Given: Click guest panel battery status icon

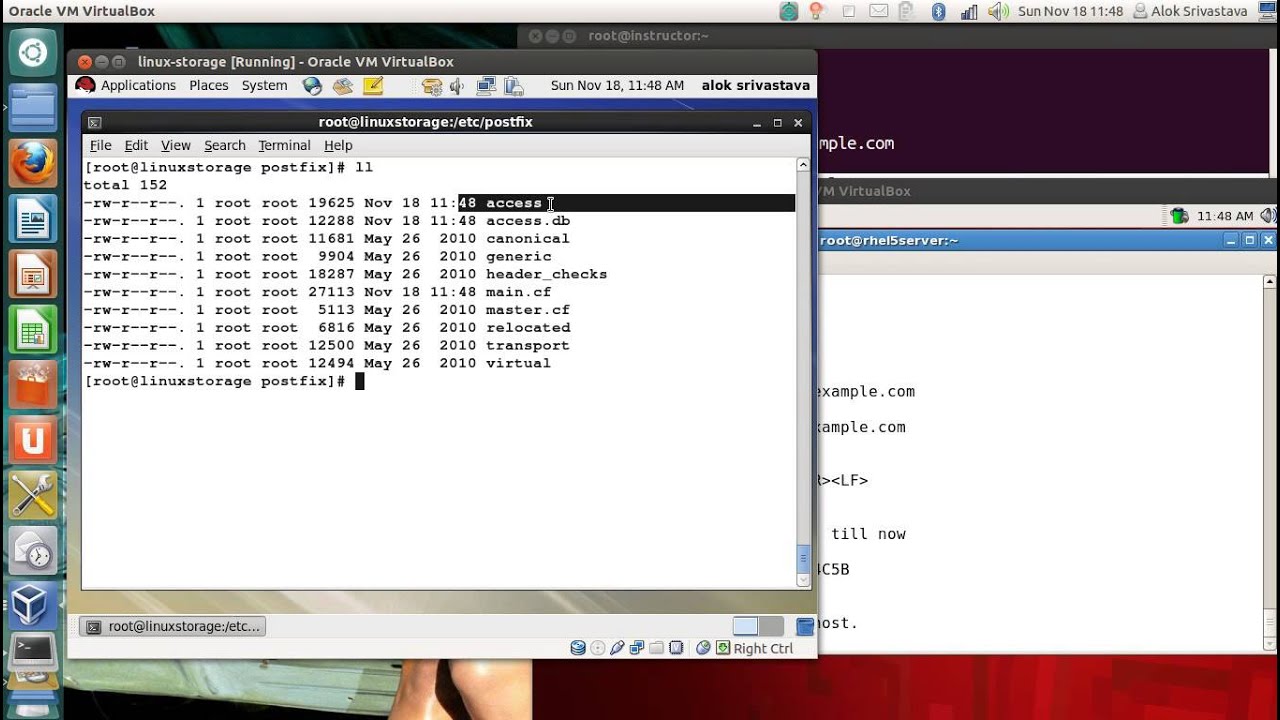Looking at the screenshot, I should coord(514,86).
